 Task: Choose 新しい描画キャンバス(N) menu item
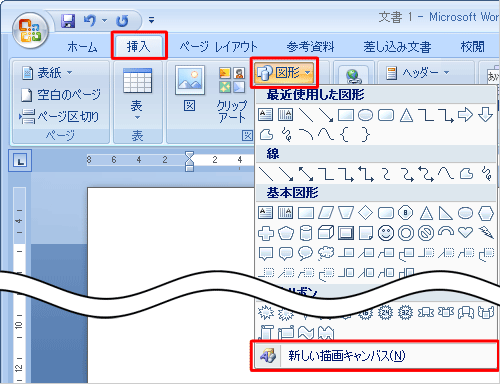click(375, 356)
